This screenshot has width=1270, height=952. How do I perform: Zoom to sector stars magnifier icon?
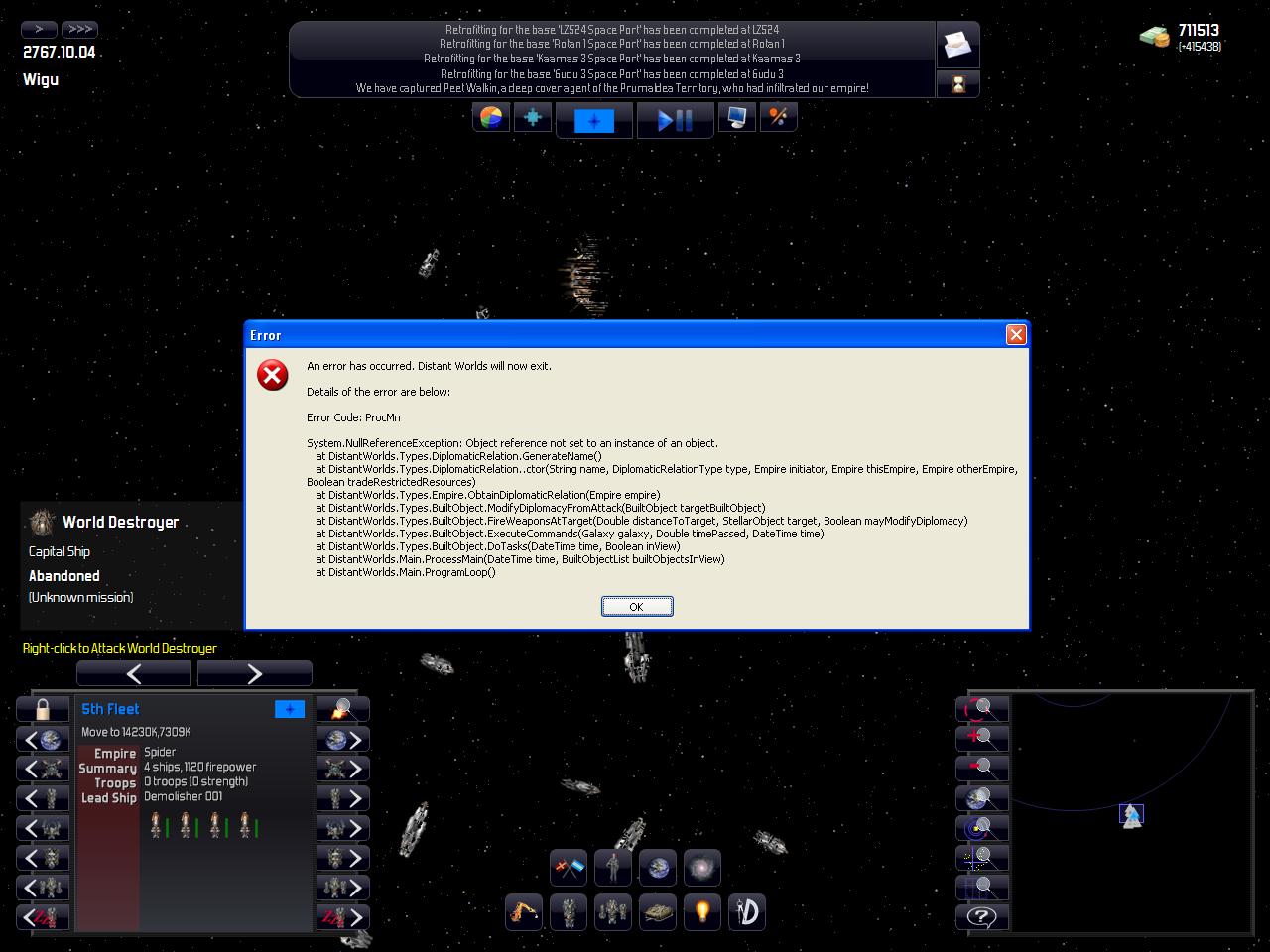982,858
